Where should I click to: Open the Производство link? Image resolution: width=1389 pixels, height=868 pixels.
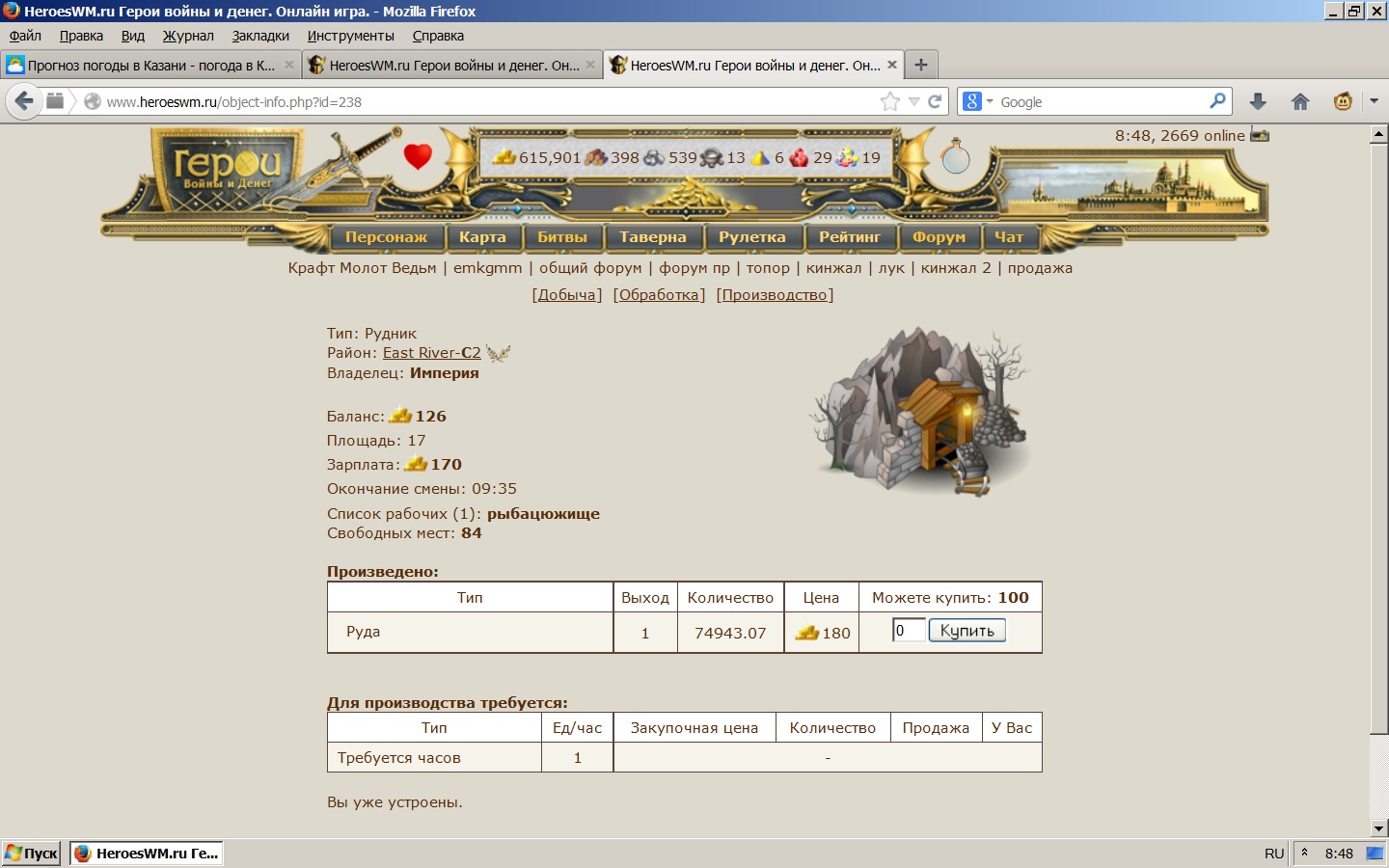coord(775,295)
